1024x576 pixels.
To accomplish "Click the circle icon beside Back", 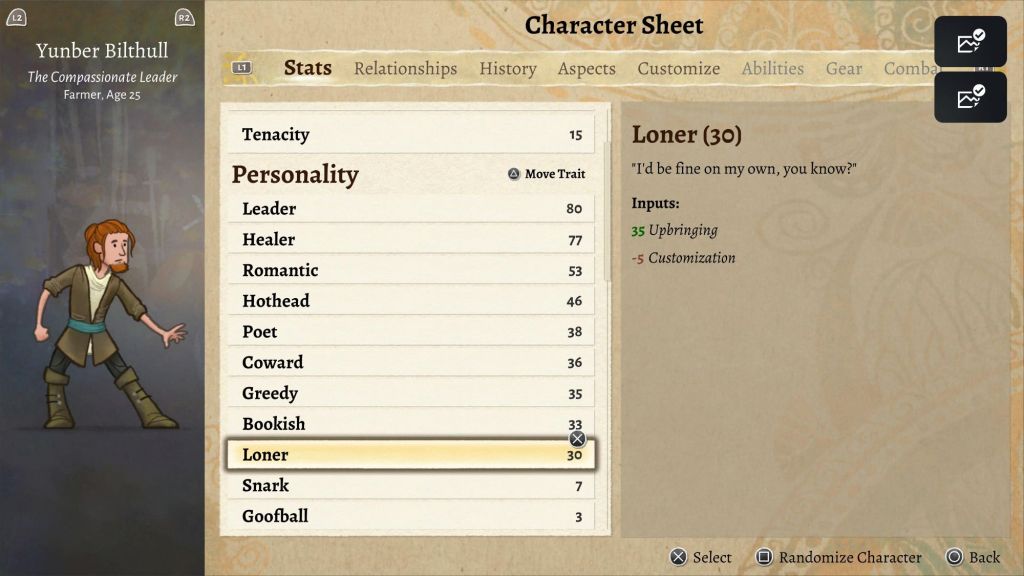I will coord(954,557).
